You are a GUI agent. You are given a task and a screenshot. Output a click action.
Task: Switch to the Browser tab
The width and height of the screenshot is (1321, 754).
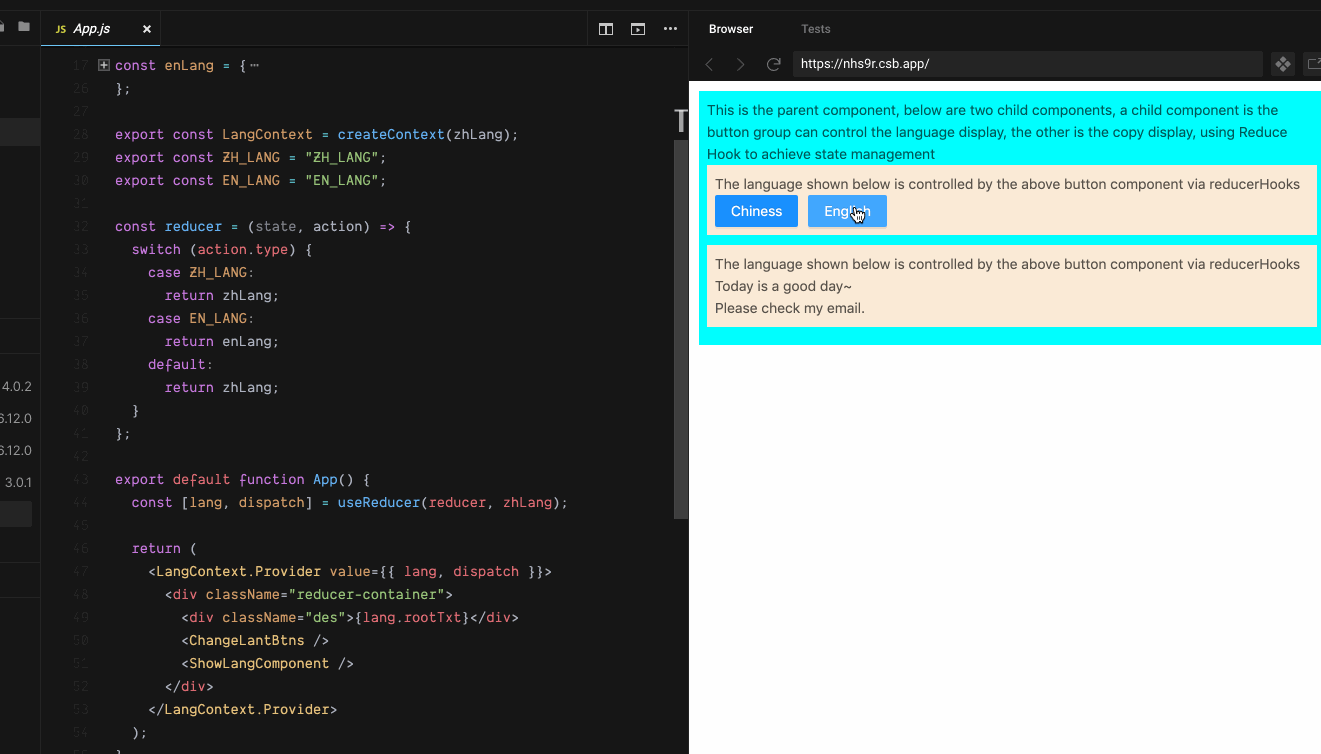[x=731, y=29]
